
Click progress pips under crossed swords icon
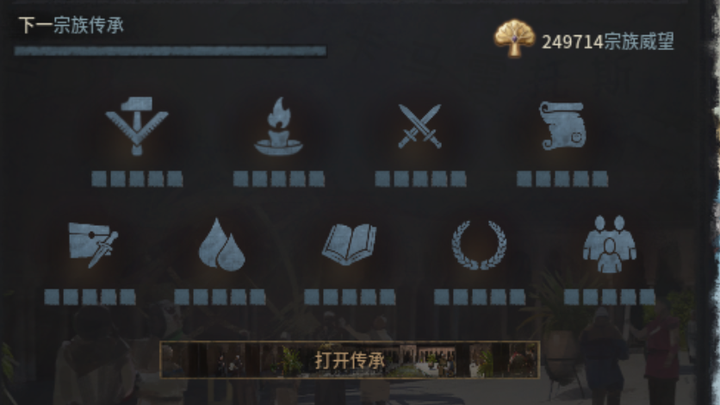421,179
